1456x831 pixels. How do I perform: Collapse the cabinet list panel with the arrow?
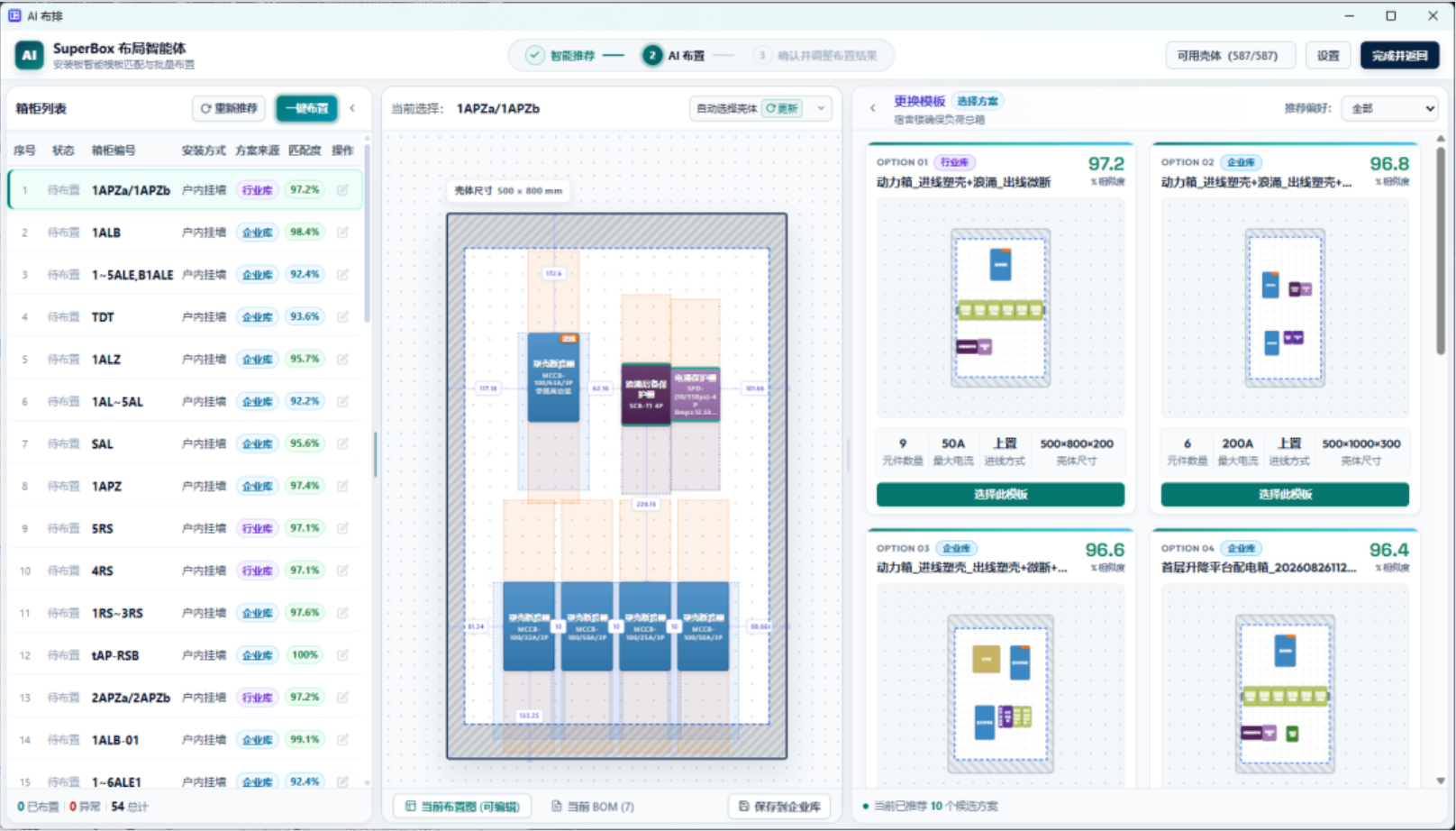(x=352, y=108)
